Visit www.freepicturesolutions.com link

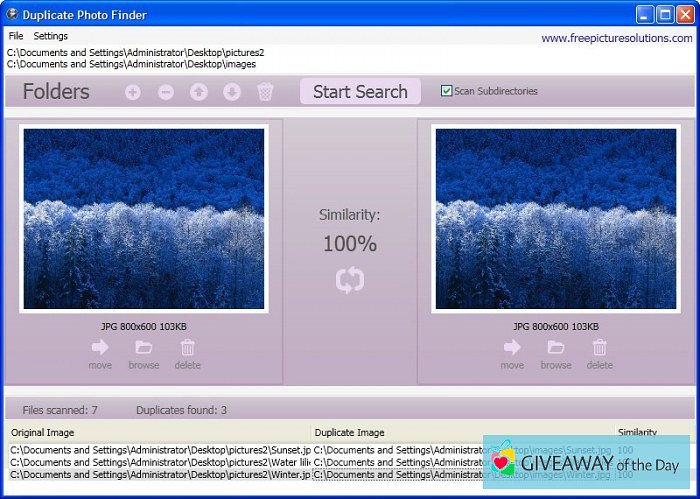(616, 38)
